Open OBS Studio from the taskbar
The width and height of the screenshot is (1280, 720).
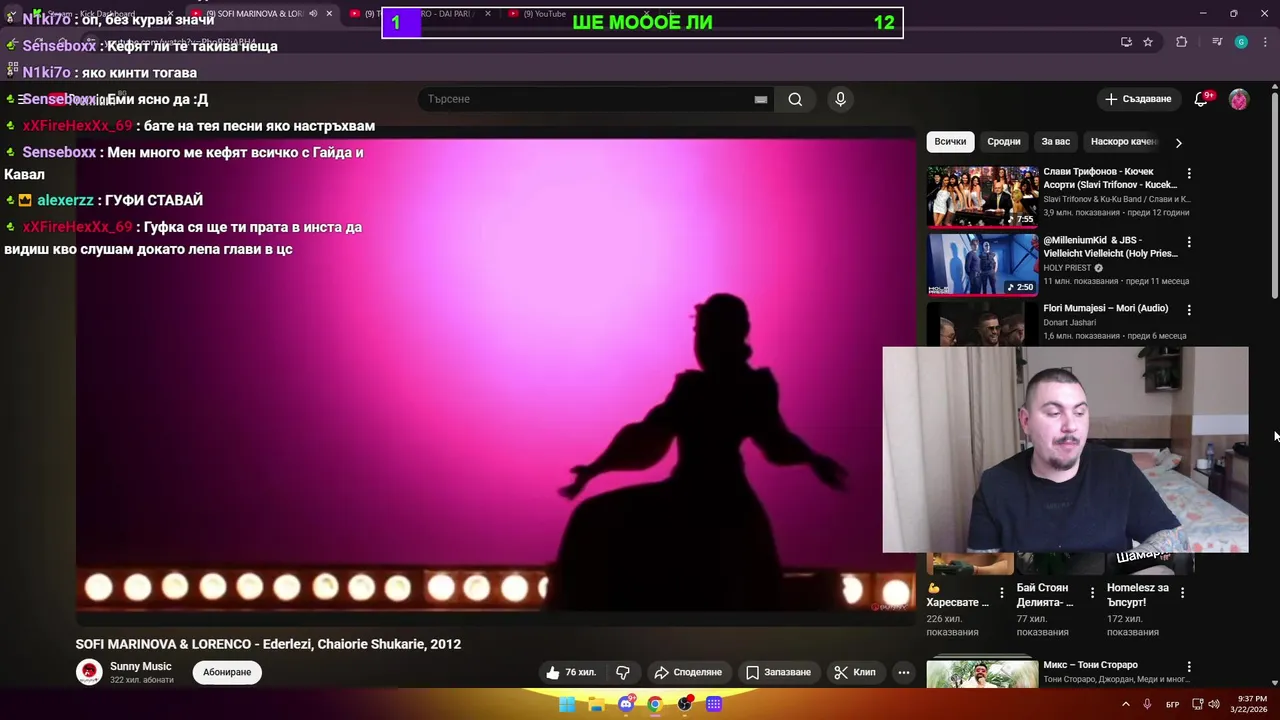coord(684,704)
